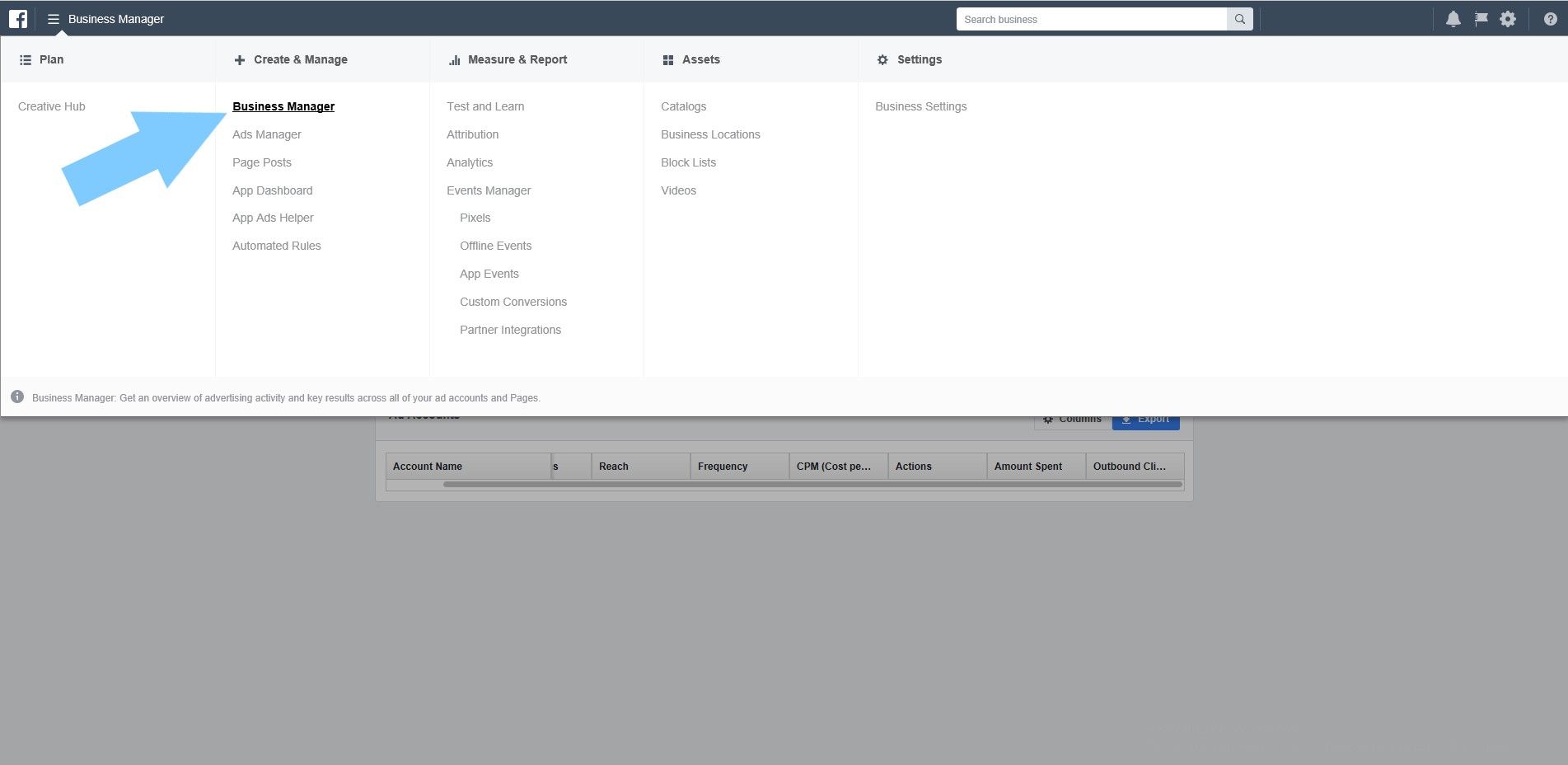
Task: Click the info icon beside Business Manager description
Action: click(17, 397)
